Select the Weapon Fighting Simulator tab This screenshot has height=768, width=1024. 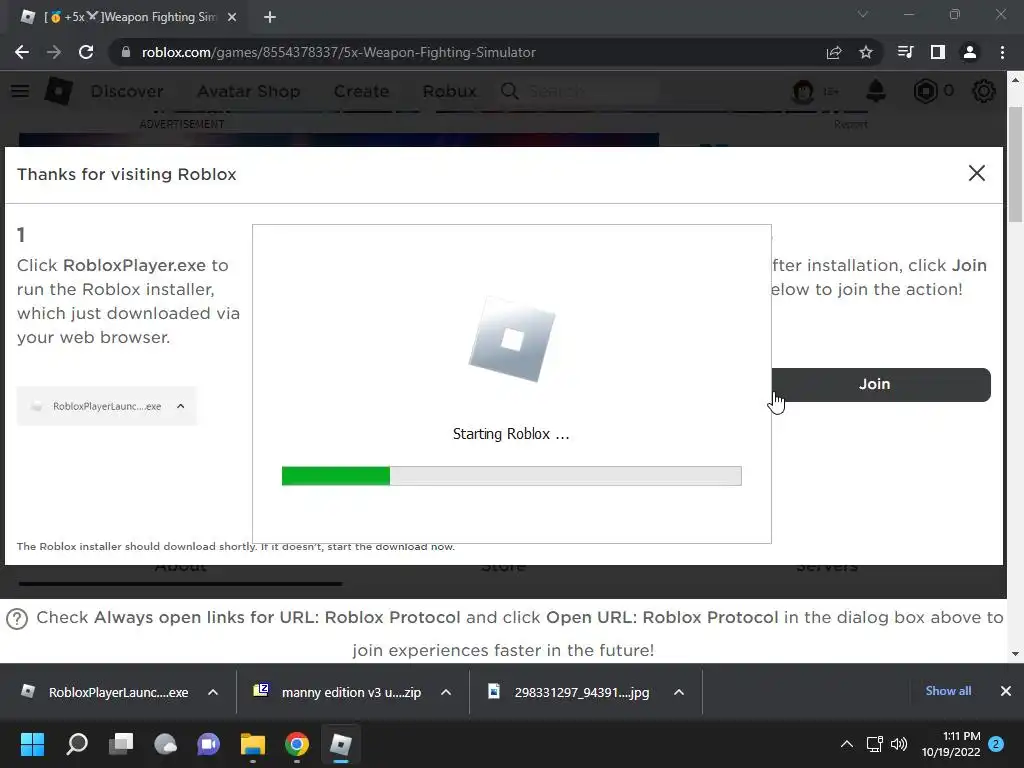[x=127, y=17]
